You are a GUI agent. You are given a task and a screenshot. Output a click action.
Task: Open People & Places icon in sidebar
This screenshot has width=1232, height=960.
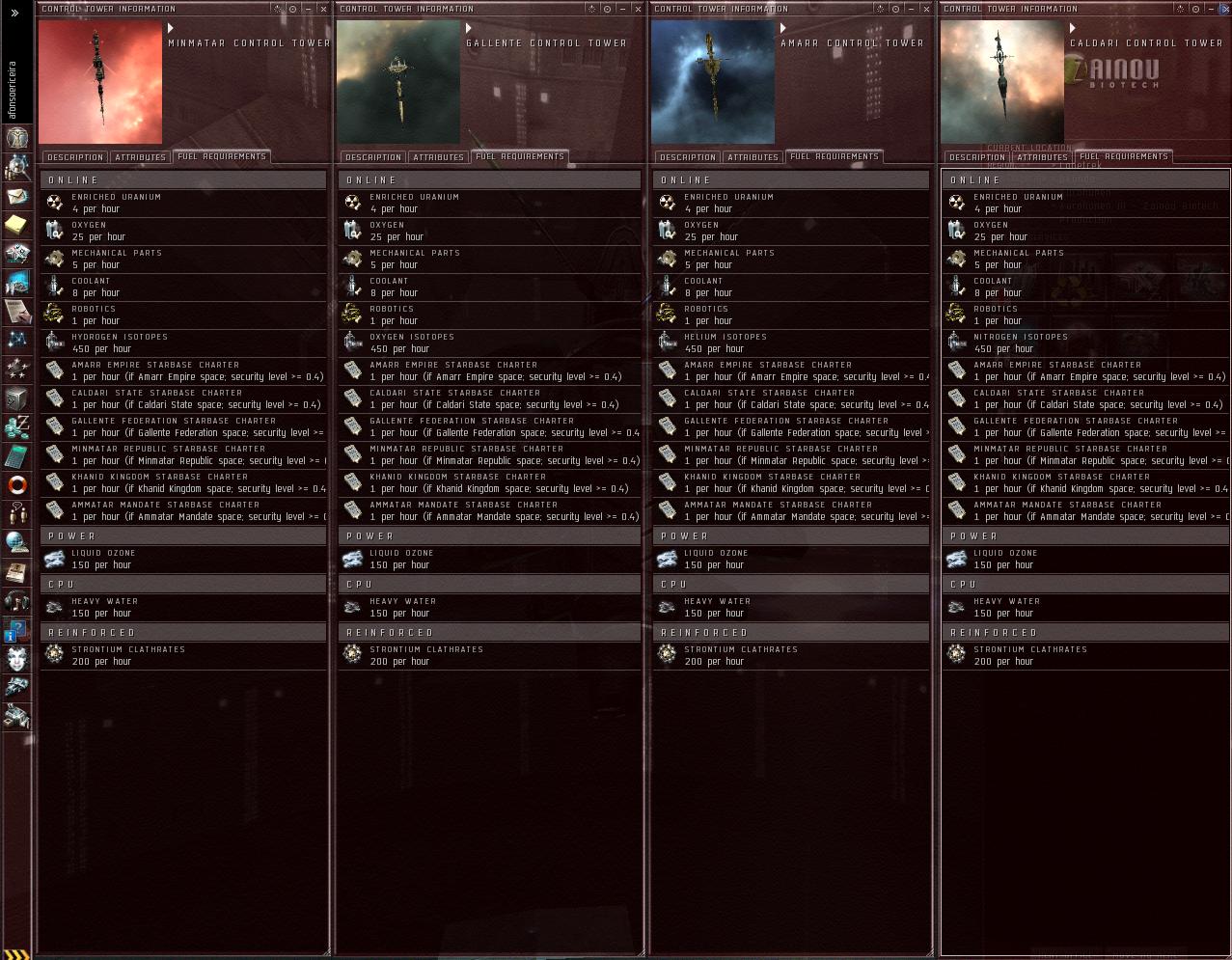coord(16,167)
